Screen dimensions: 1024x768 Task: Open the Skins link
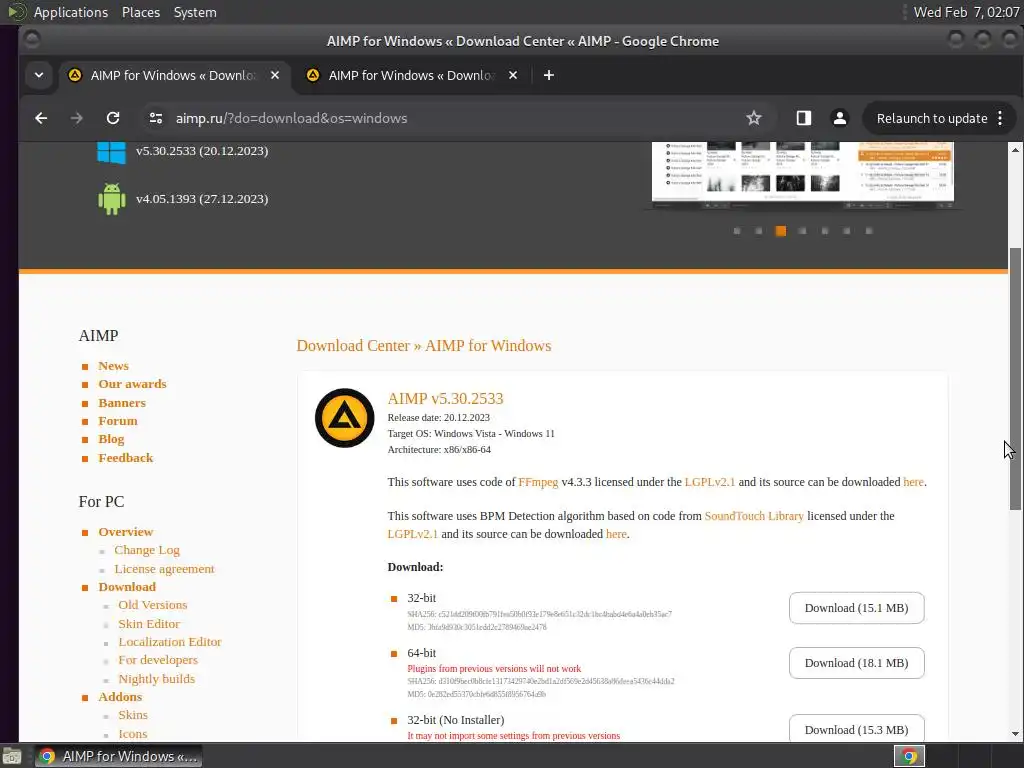tap(133, 715)
